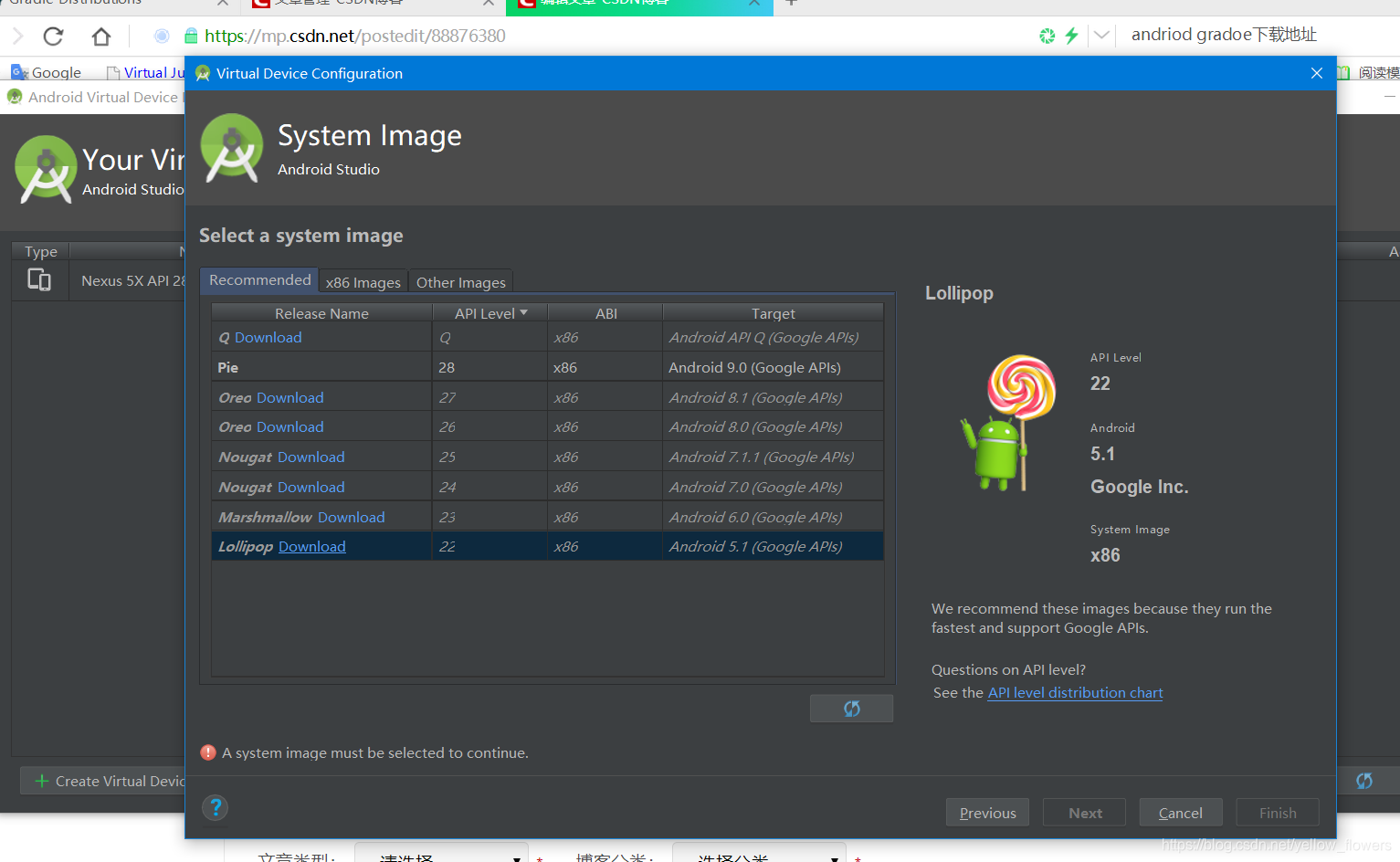Screen dimensions: 1400x862
Task: Go to browser home page icon
Action: tap(101, 37)
